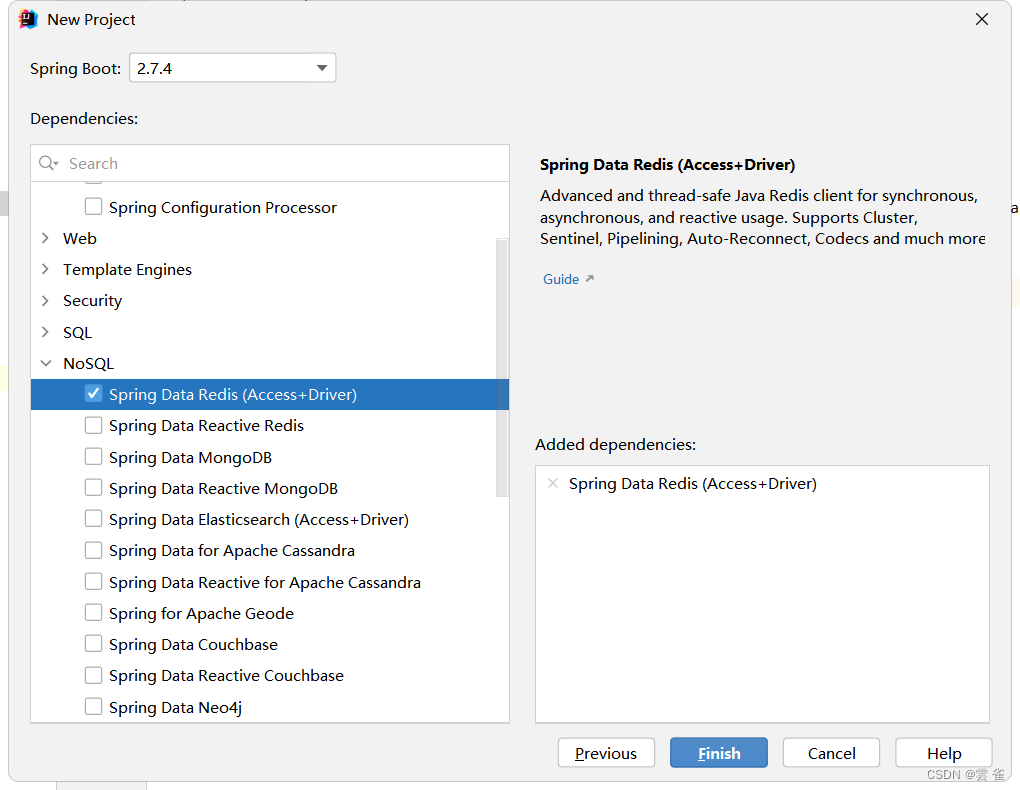Remove Spring Data Redis from added dependencies
This screenshot has height=790, width=1020.
pyautogui.click(x=553, y=484)
